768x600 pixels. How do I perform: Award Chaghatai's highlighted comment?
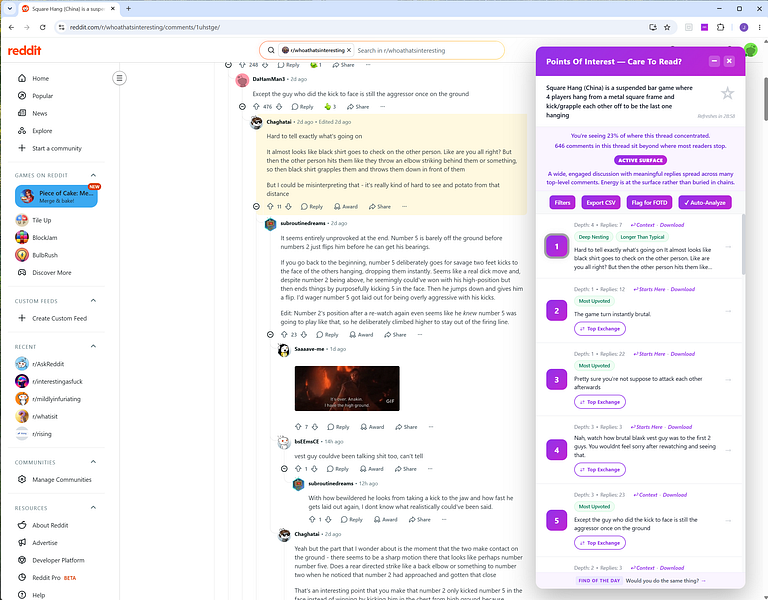point(346,207)
